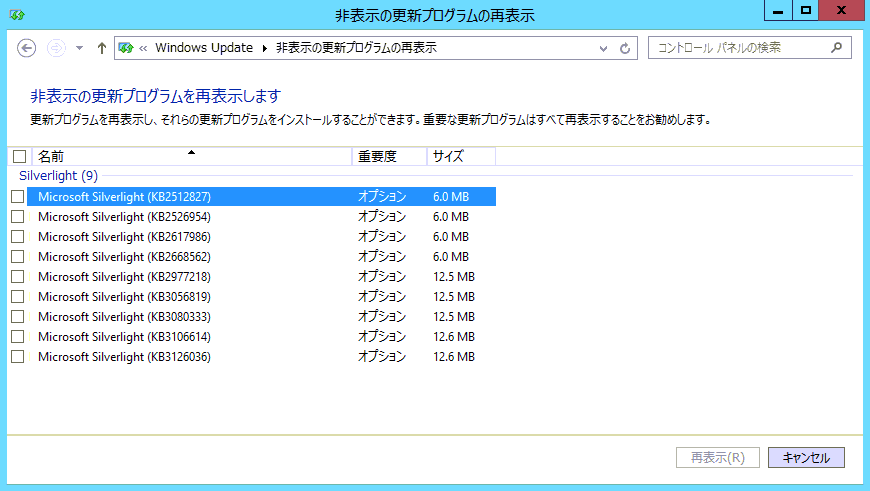870x491 pixels.
Task: Check the box for KB3056819
Action: click(x=18, y=296)
